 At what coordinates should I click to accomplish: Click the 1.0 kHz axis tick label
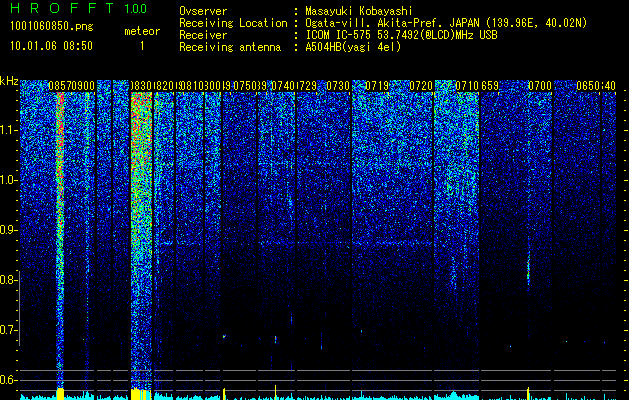click(9, 180)
